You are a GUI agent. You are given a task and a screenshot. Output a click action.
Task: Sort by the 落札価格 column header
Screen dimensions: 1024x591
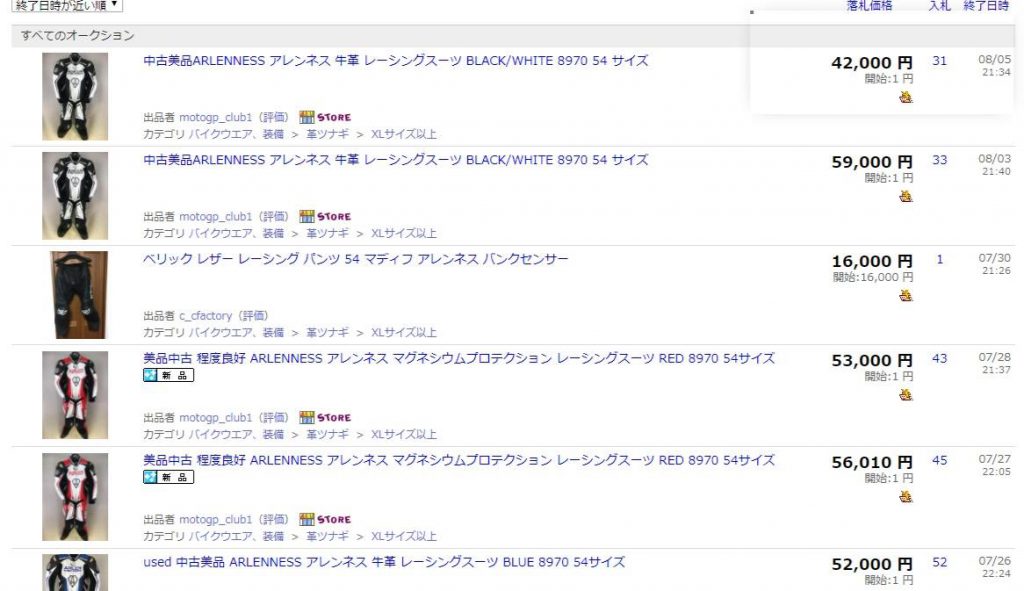click(x=869, y=6)
